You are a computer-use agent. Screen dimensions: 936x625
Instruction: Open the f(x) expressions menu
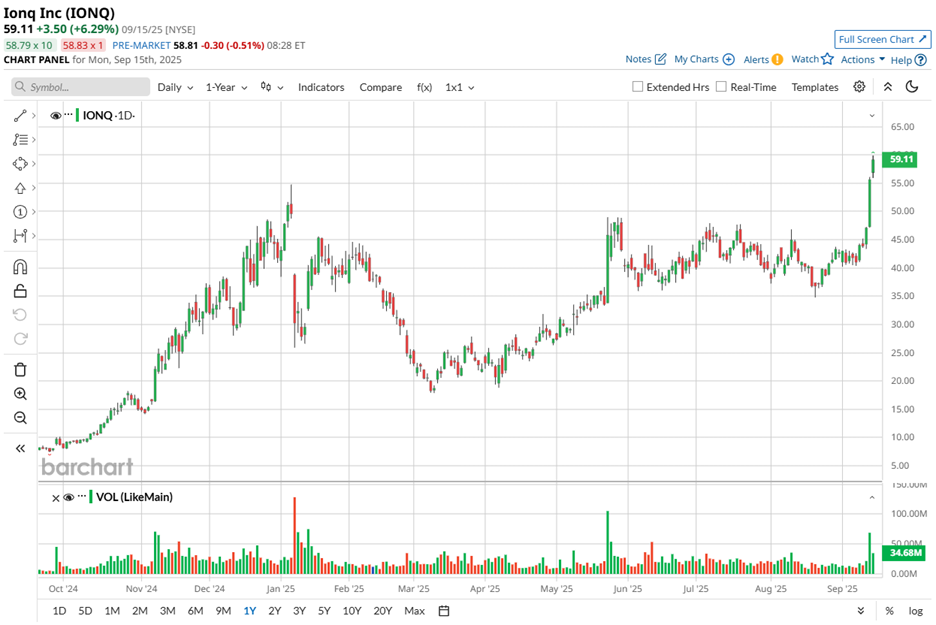[424, 87]
